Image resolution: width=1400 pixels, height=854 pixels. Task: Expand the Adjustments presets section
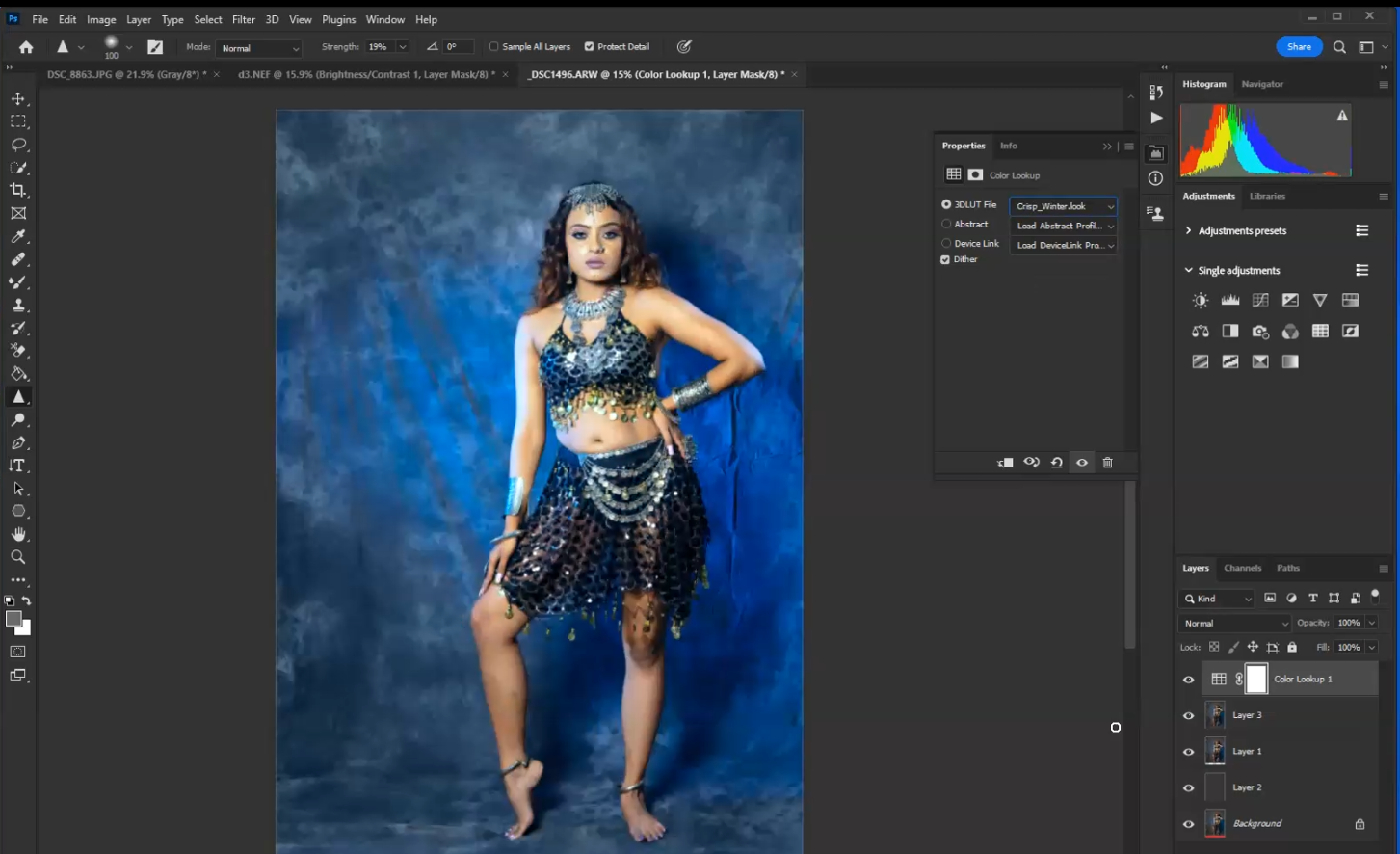[1188, 231]
